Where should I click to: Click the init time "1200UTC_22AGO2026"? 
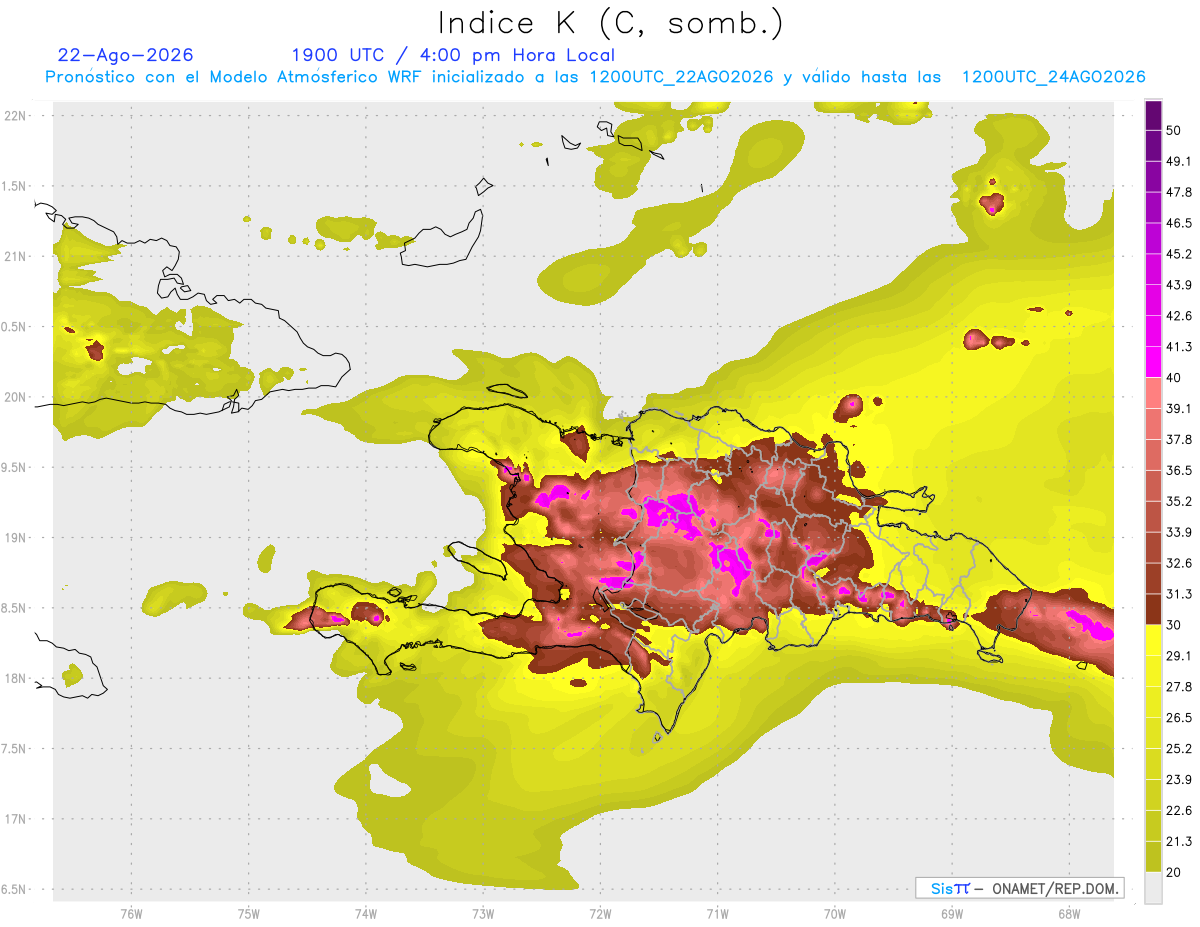[x=681, y=77]
